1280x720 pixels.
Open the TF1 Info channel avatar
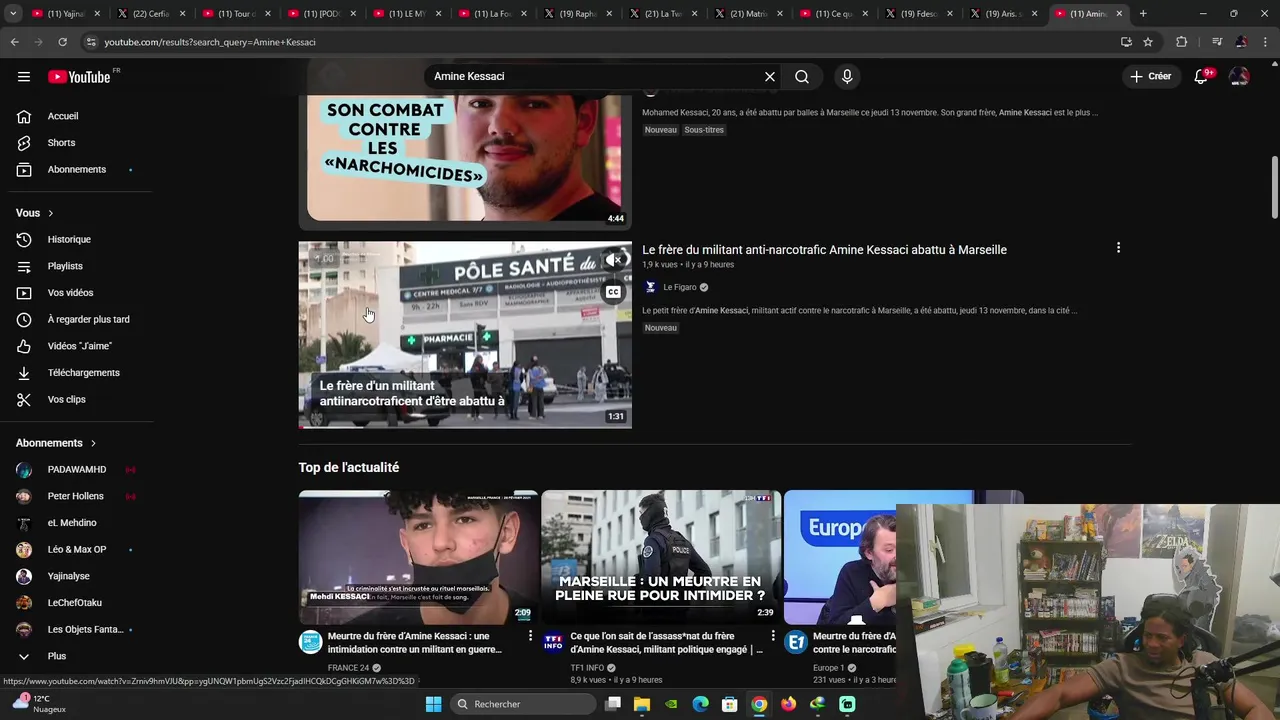click(x=553, y=642)
